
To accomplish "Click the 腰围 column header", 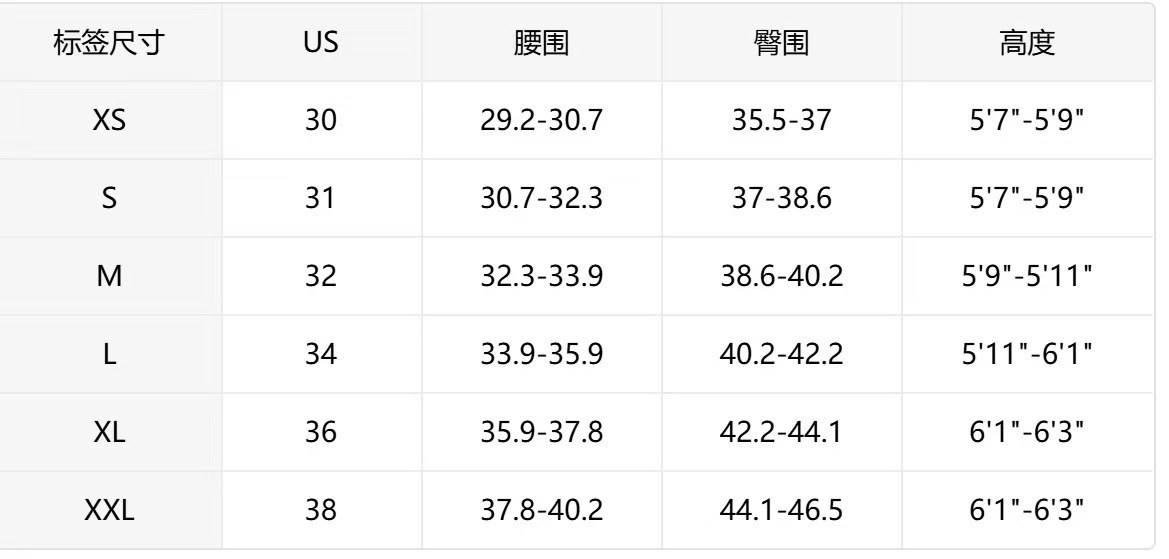I will click(541, 44).
